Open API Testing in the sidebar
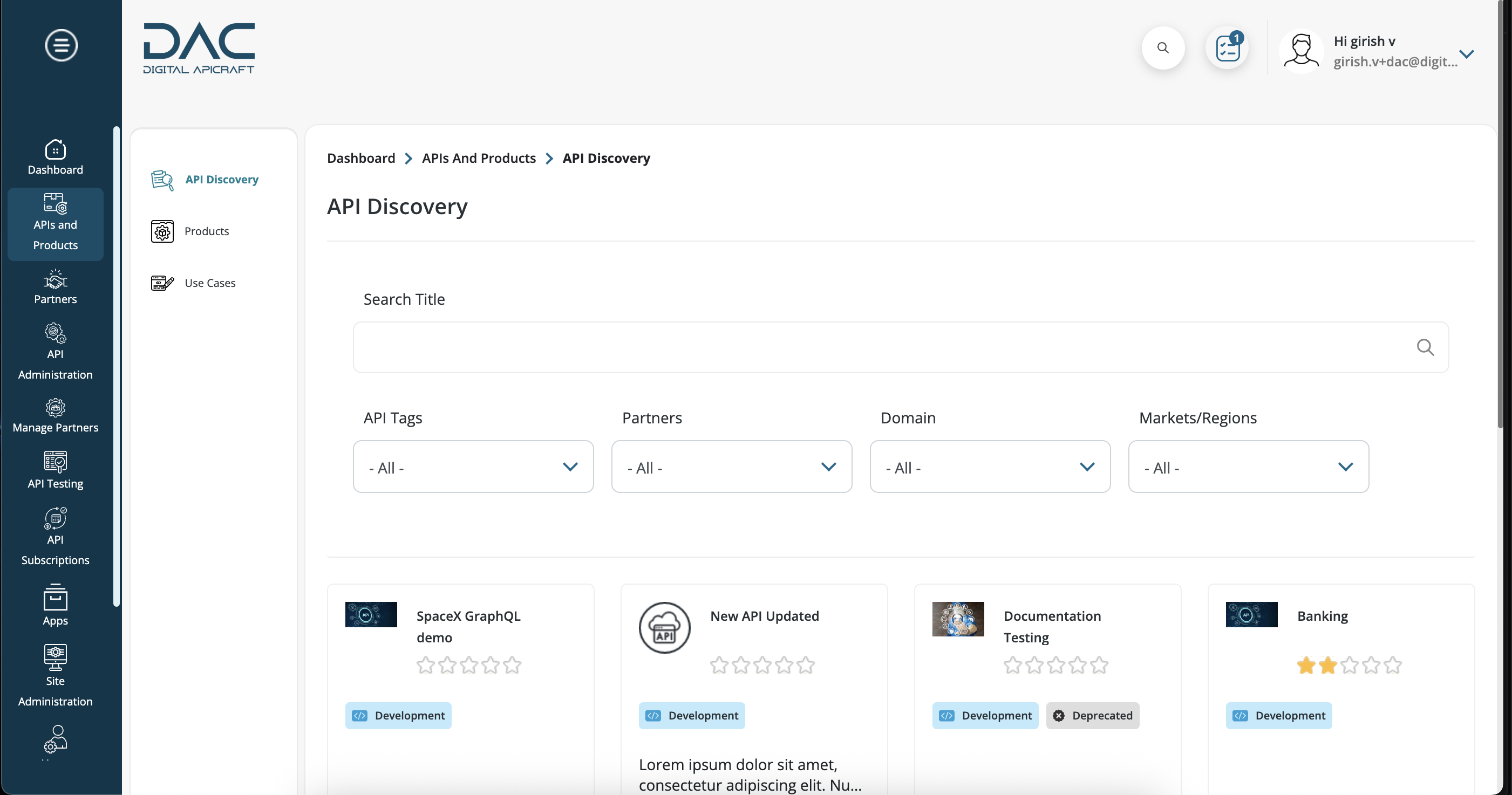 tap(55, 470)
